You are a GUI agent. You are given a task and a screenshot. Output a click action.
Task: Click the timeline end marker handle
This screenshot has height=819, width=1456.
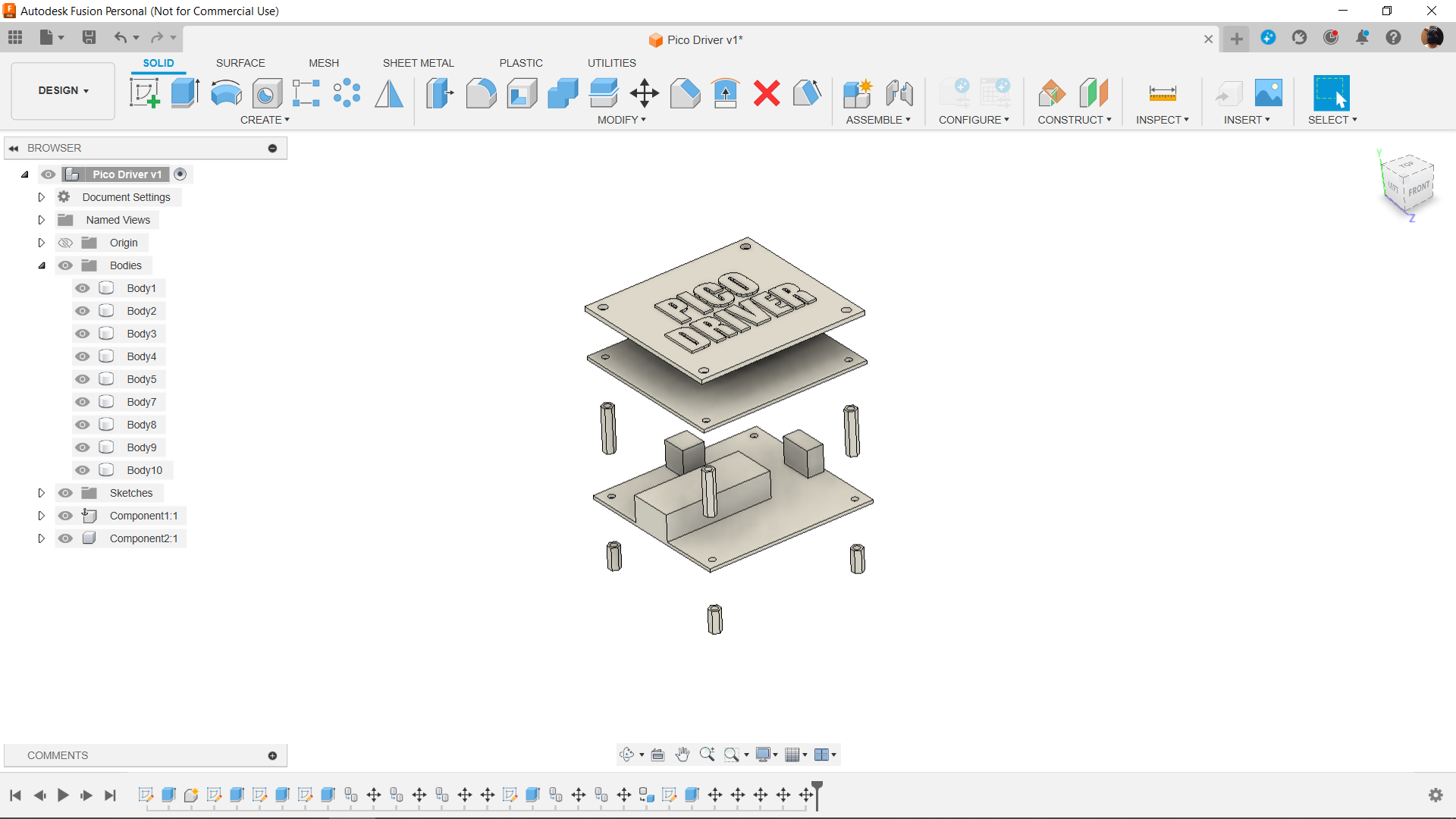tap(817, 789)
